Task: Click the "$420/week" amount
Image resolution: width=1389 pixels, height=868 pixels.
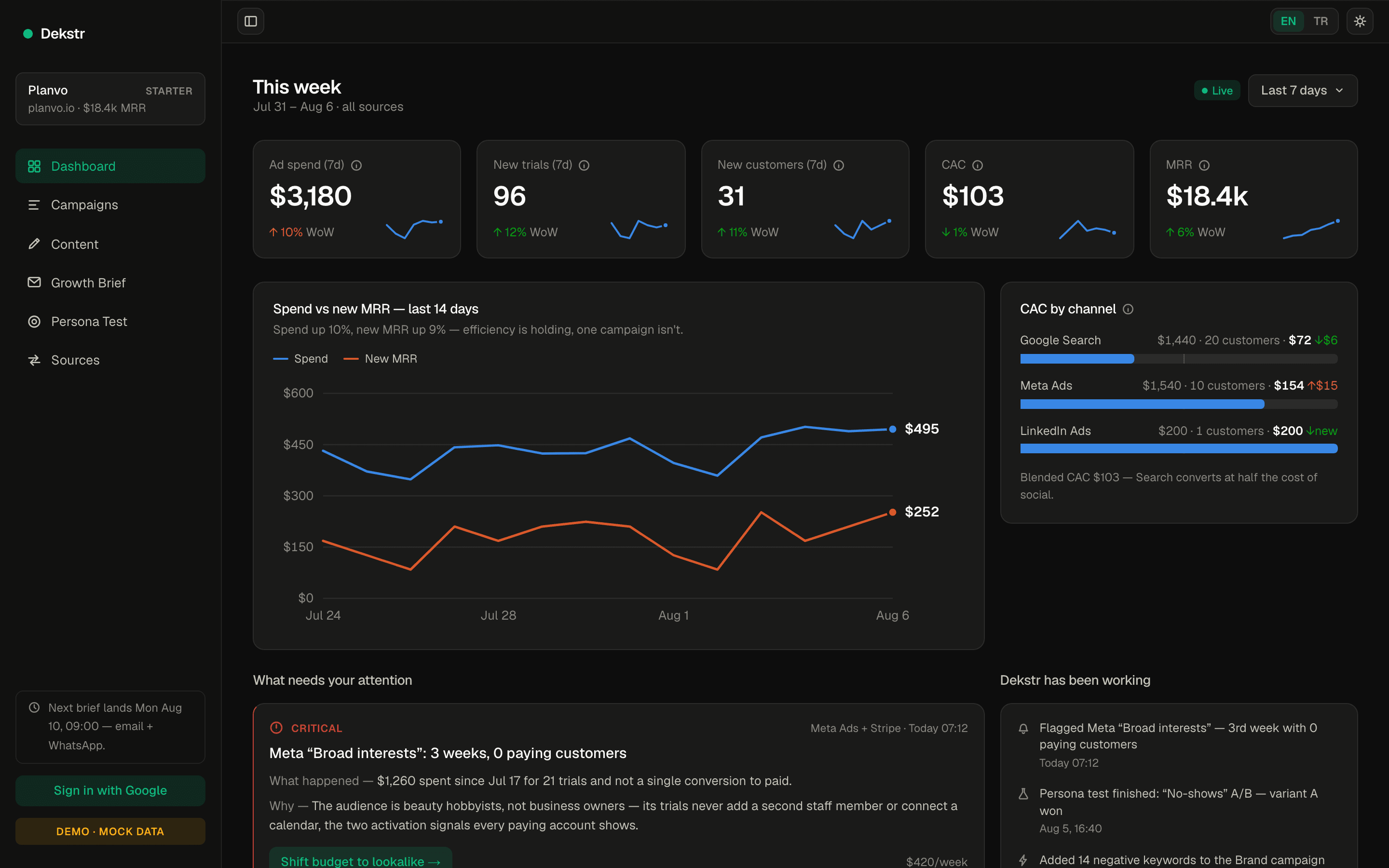Action: tap(937, 862)
